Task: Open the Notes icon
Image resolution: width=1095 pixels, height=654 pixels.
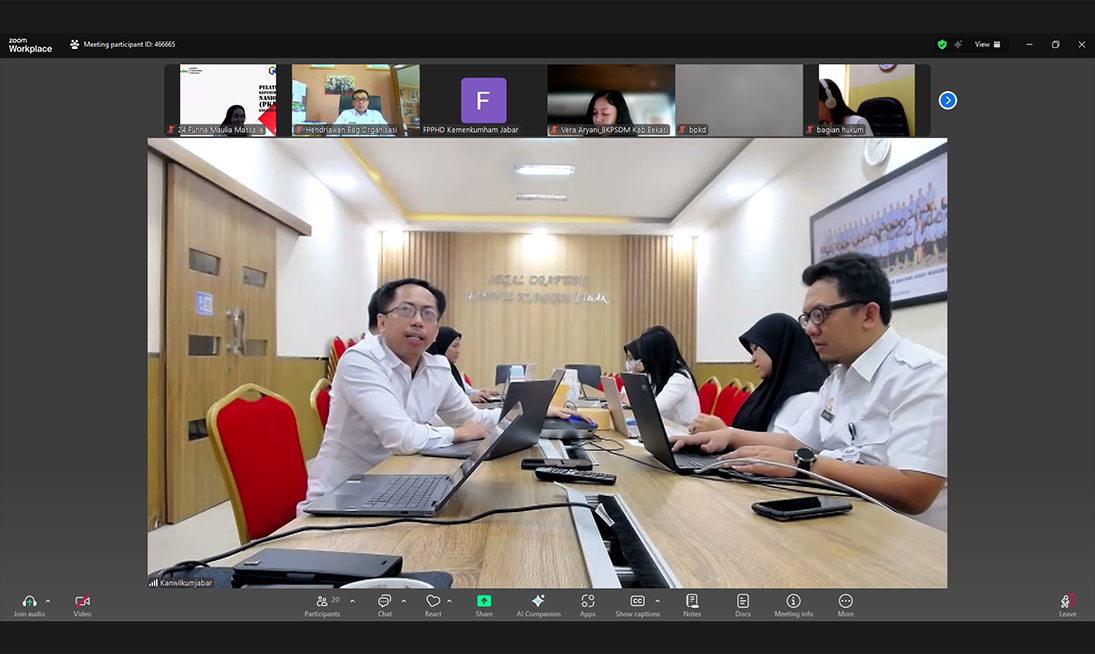Action: (x=692, y=602)
